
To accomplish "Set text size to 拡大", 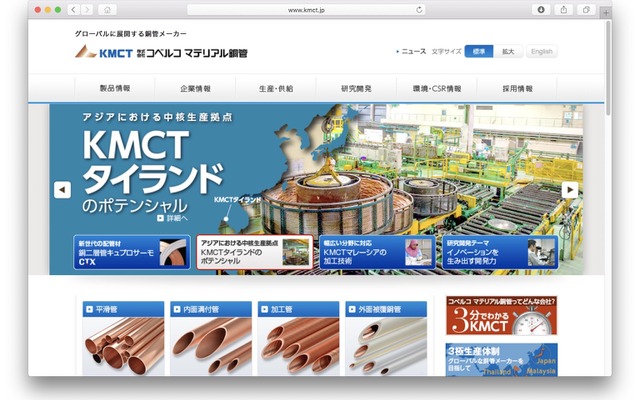I will click(508, 51).
